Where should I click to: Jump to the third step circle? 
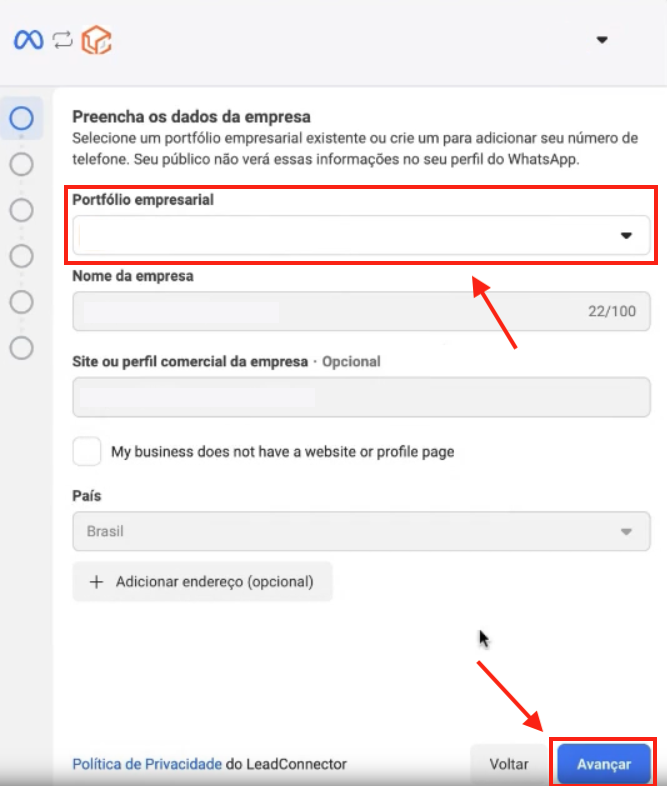pyautogui.click(x=22, y=210)
